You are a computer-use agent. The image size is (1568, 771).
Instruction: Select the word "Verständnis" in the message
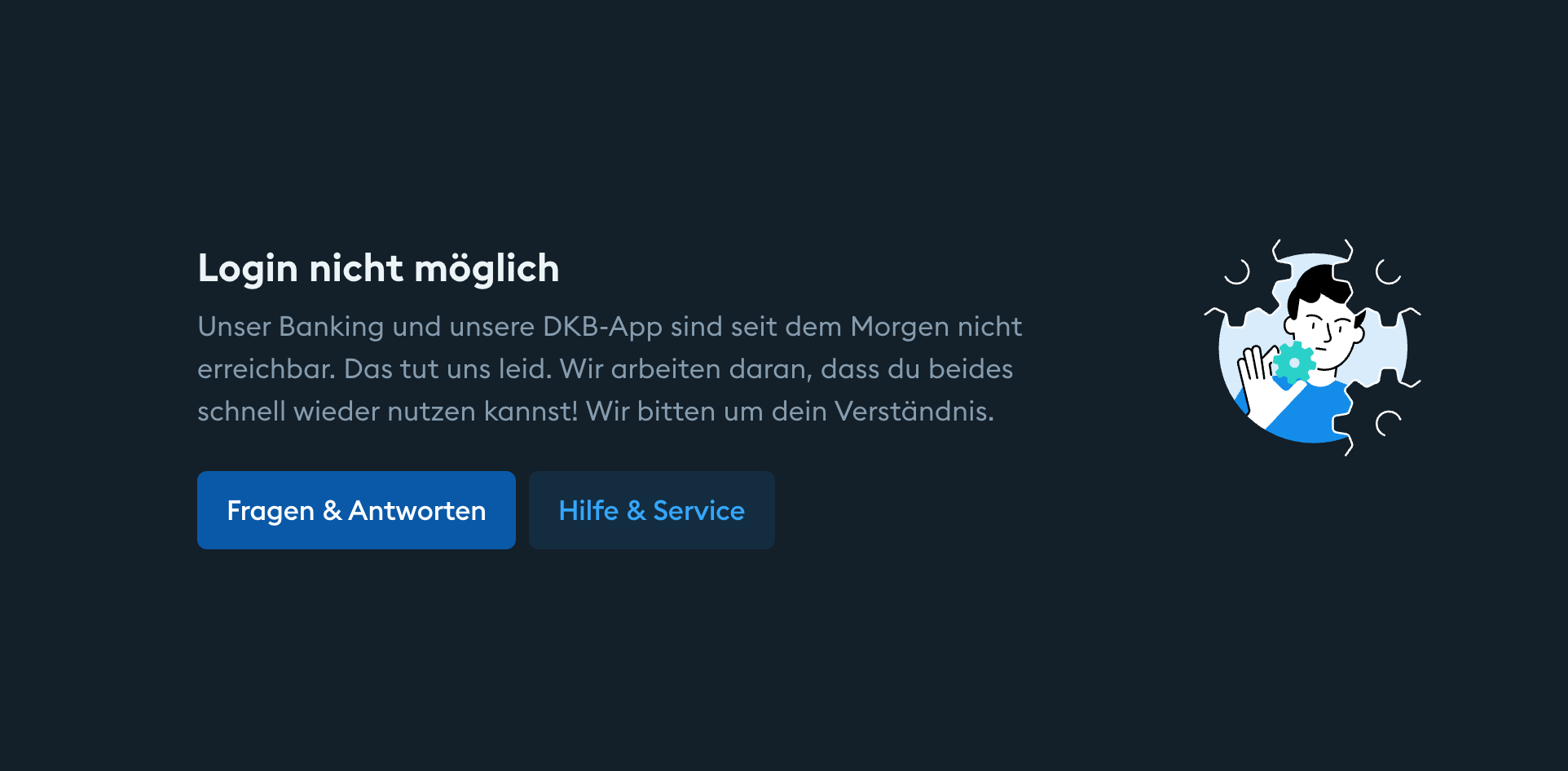click(910, 411)
